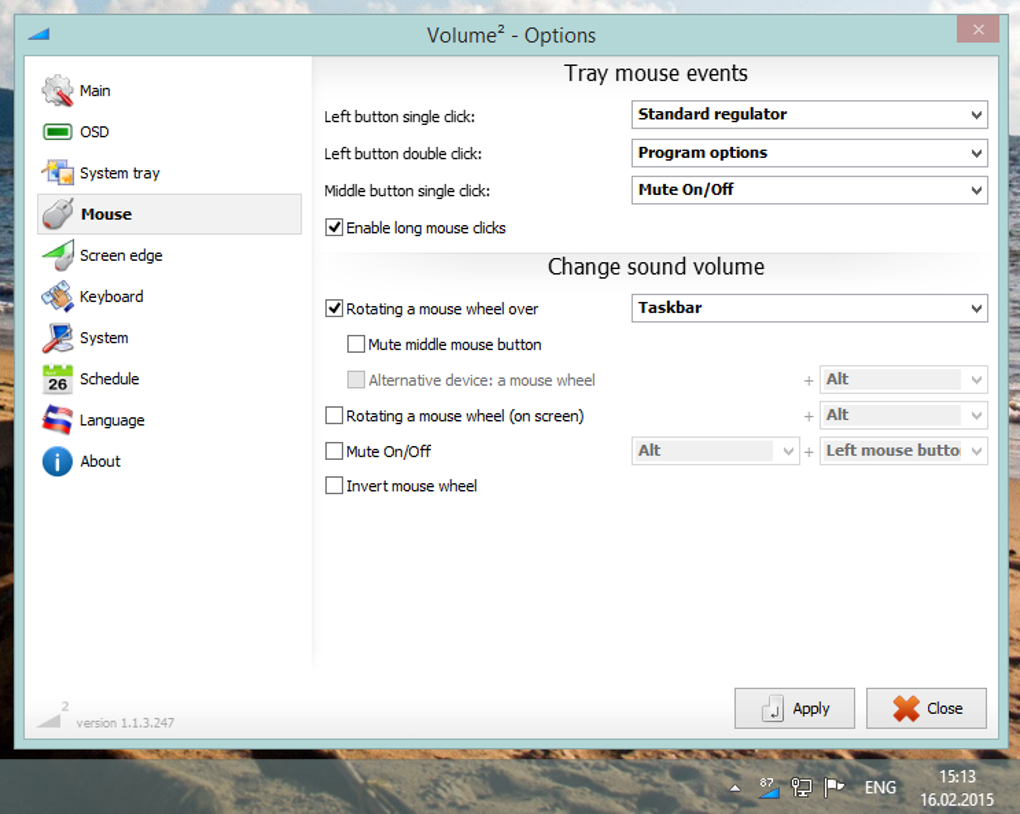Viewport: 1020px width, 814px height.
Task: Click the Screen edge icon
Action: pyautogui.click(x=57, y=255)
